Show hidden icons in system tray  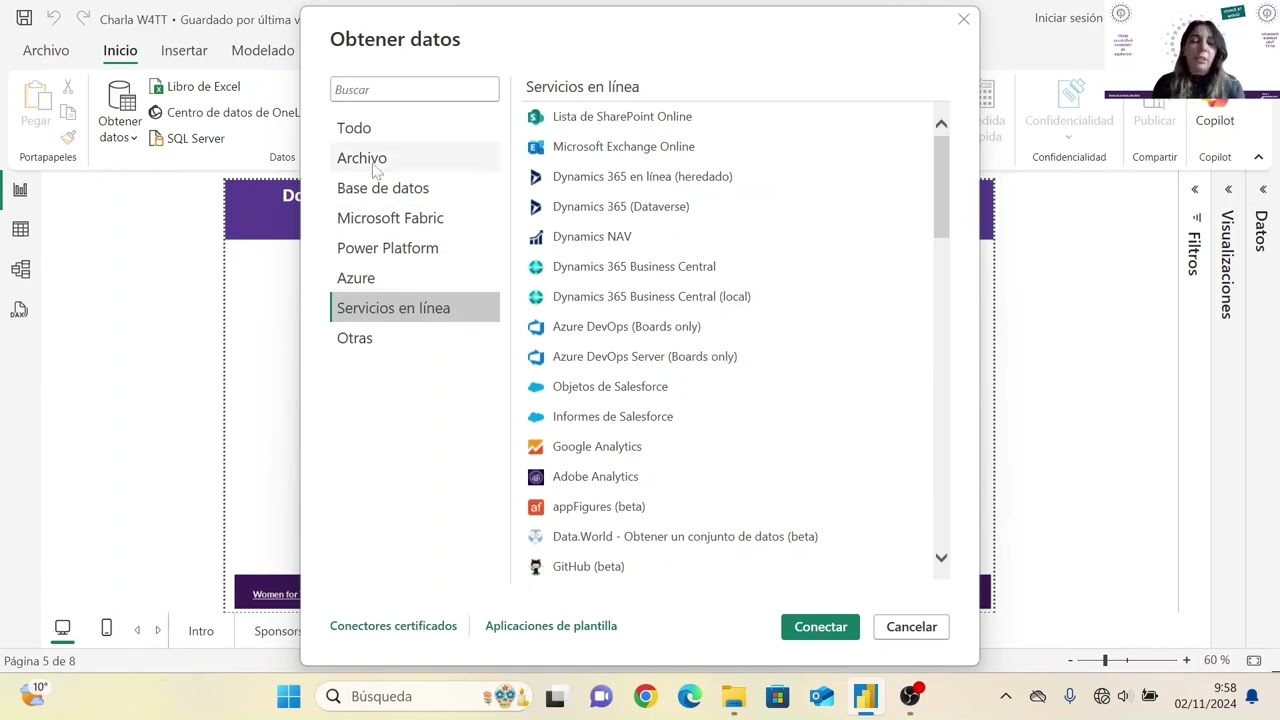click(x=1005, y=696)
